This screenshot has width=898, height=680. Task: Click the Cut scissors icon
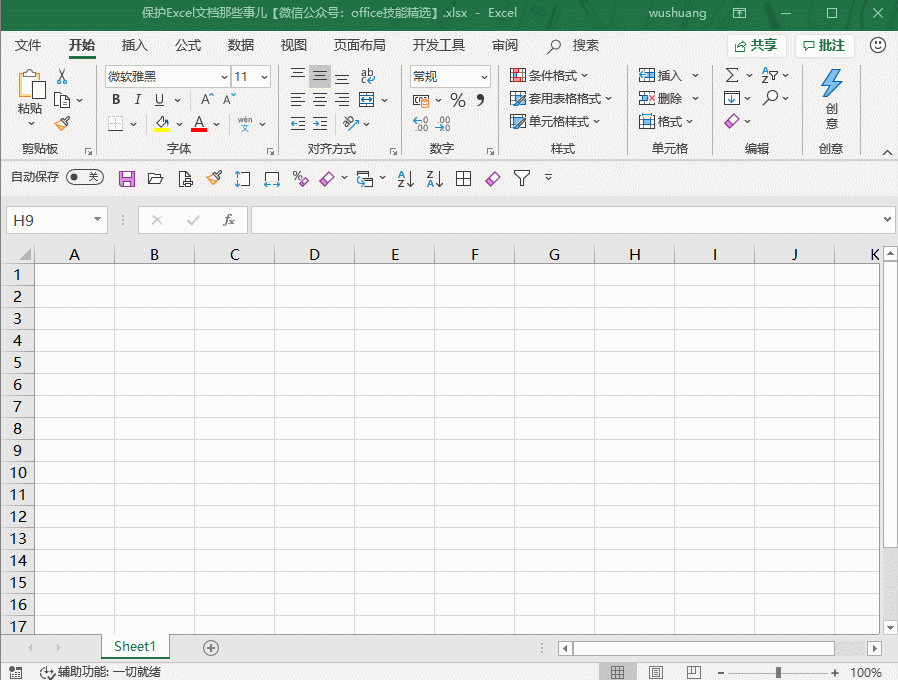pyautogui.click(x=62, y=77)
